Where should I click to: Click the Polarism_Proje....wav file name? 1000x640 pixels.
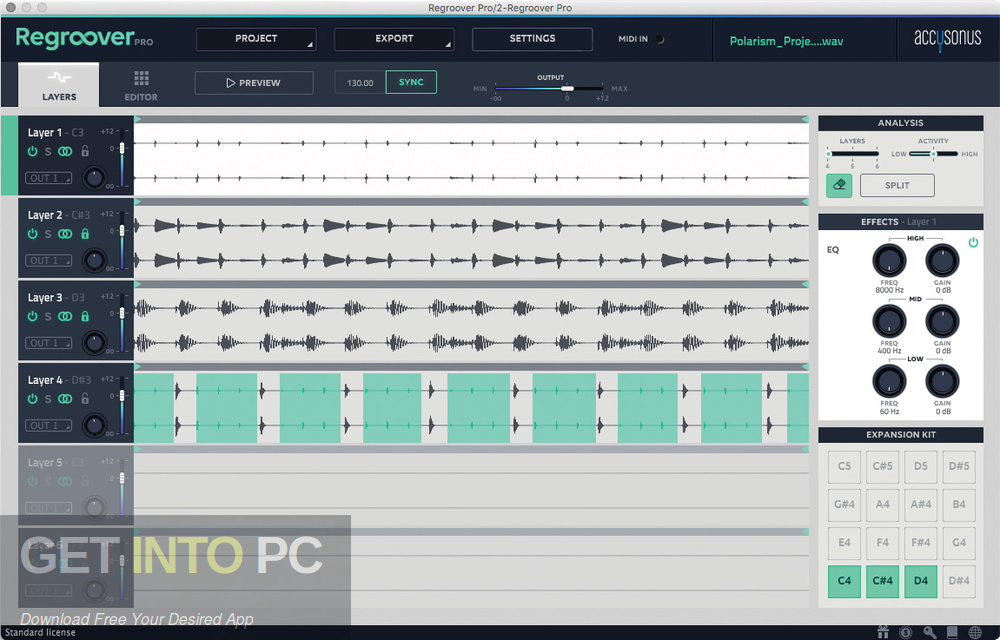pos(786,41)
